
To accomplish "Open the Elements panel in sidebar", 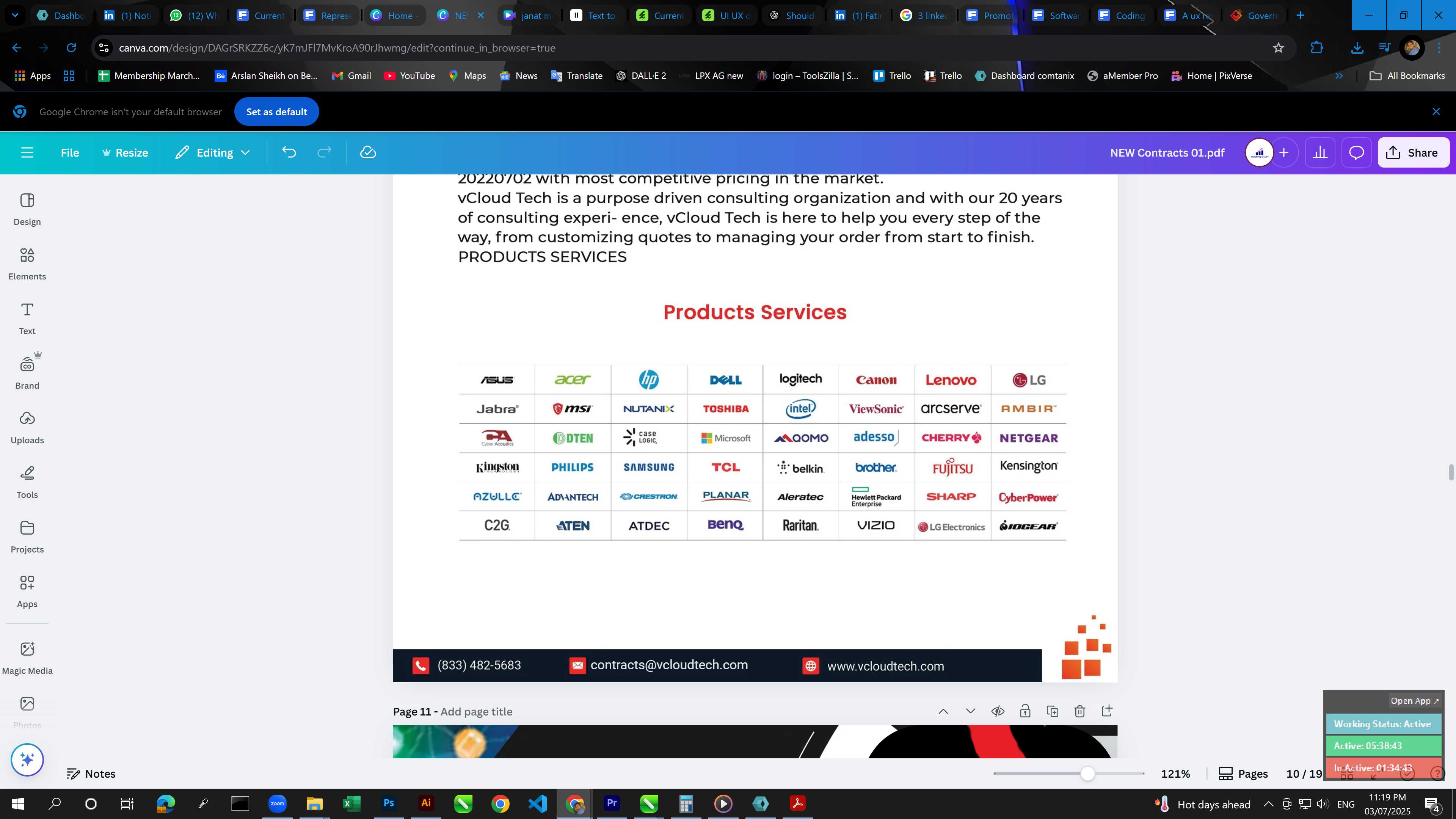I will (x=27, y=265).
